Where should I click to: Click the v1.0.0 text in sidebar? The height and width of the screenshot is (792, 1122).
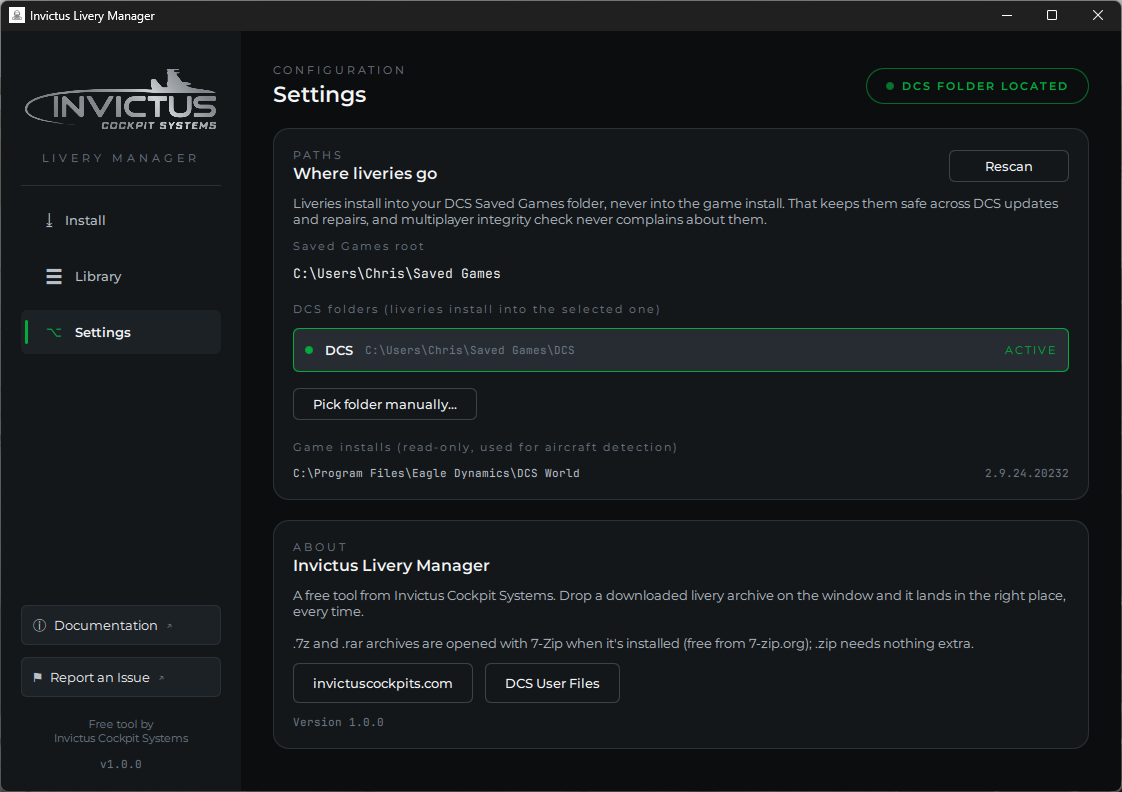pos(121,764)
